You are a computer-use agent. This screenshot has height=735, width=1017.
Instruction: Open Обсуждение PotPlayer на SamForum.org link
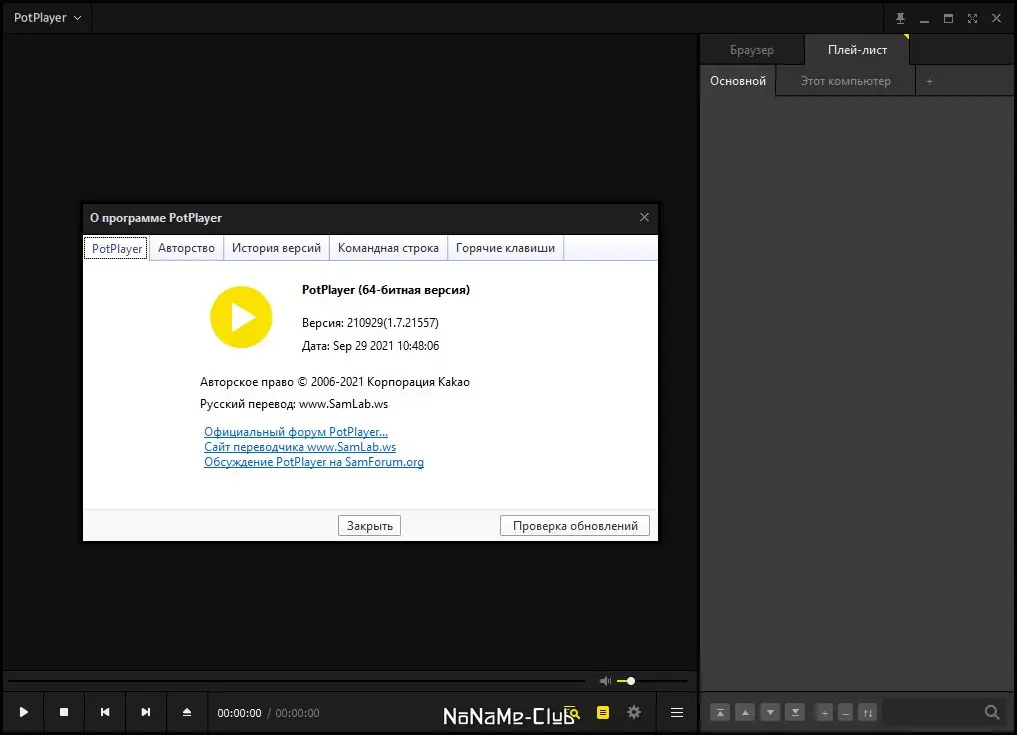(314, 462)
